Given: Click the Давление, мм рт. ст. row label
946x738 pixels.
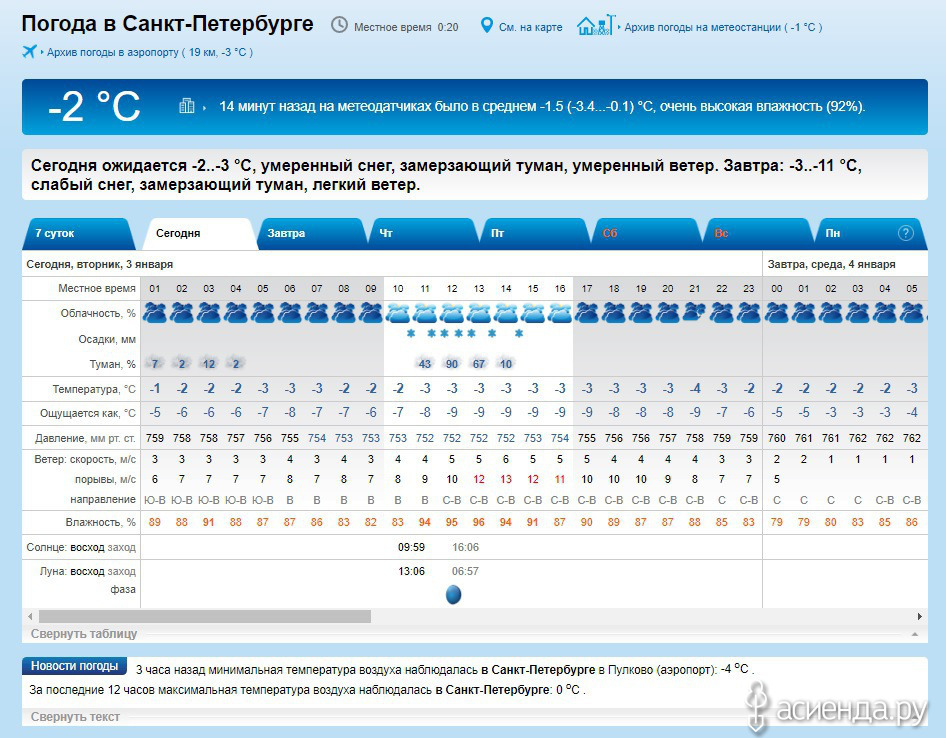Looking at the screenshot, I should coord(85,438).
